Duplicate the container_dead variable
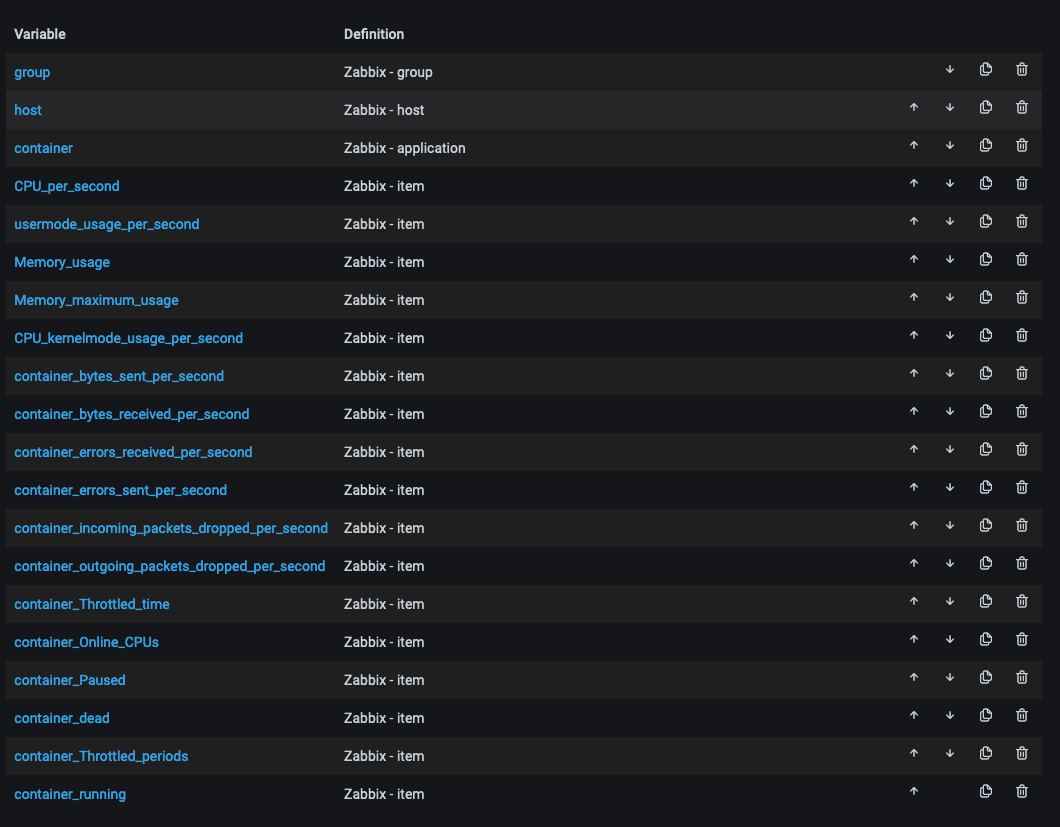Screen dimensions: 1060x827 click(985, 716)
